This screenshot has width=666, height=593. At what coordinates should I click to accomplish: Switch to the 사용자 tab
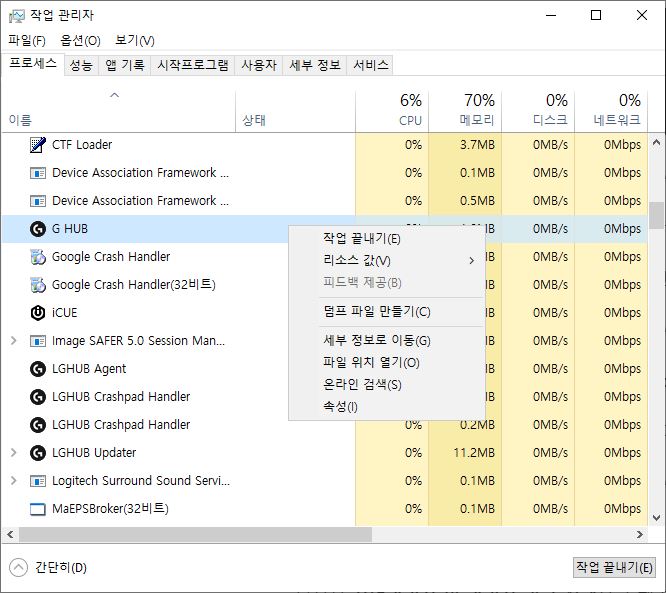pos(259,65)
